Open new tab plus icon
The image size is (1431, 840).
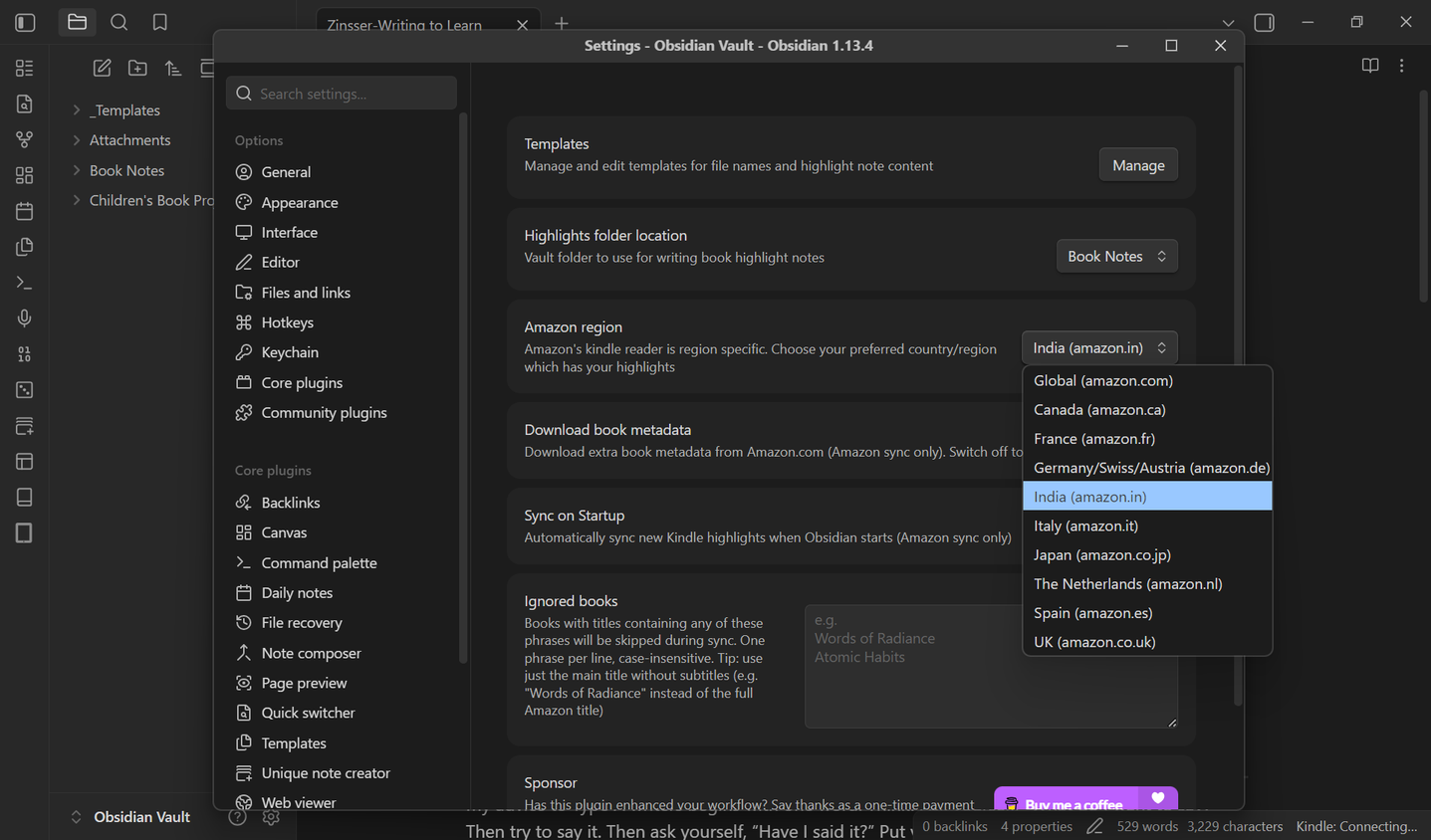[562, 23]
